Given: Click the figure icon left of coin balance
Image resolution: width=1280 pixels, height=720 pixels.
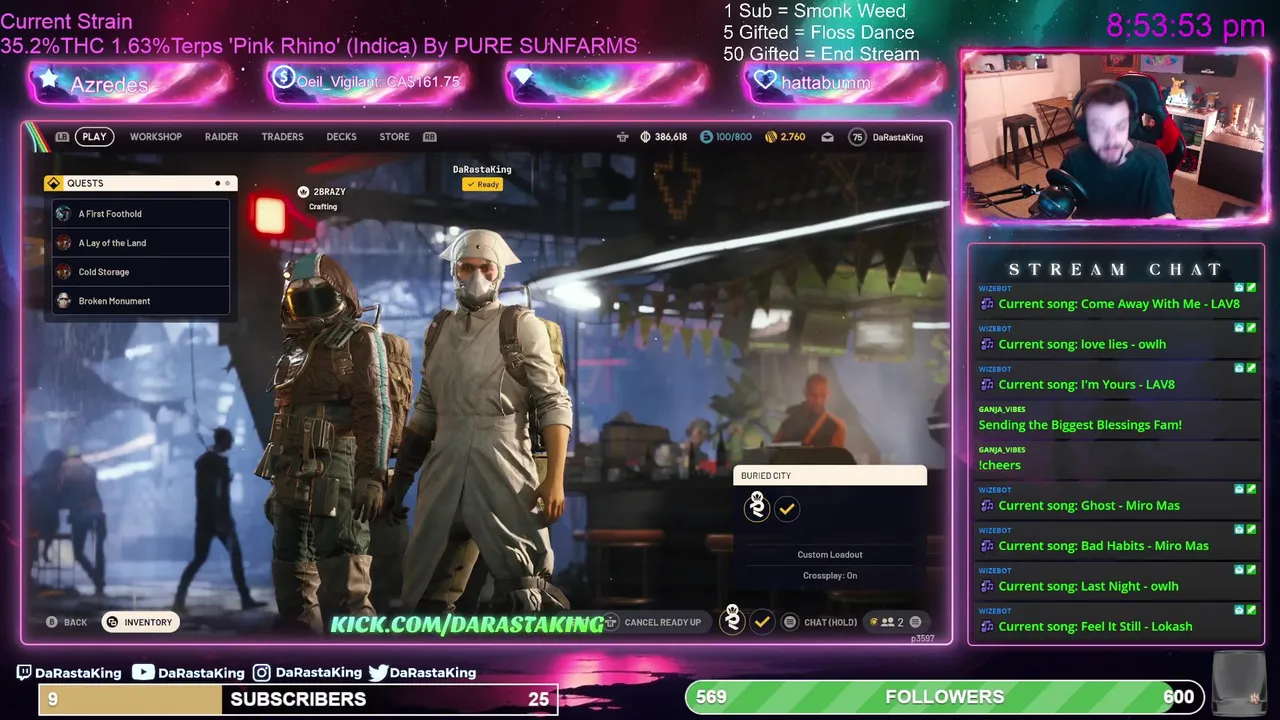Looking at the screenshot, I should click(623, 137).
